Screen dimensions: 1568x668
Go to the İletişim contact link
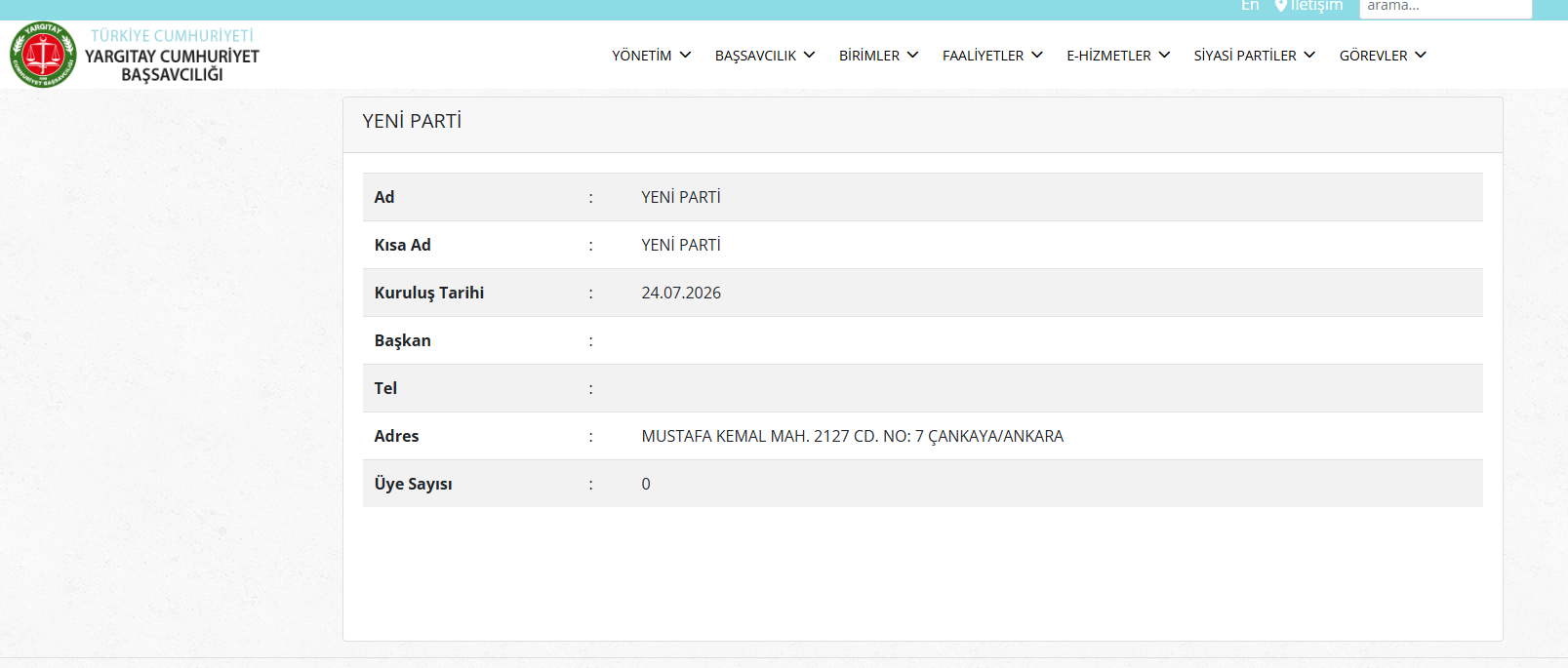1316,5
